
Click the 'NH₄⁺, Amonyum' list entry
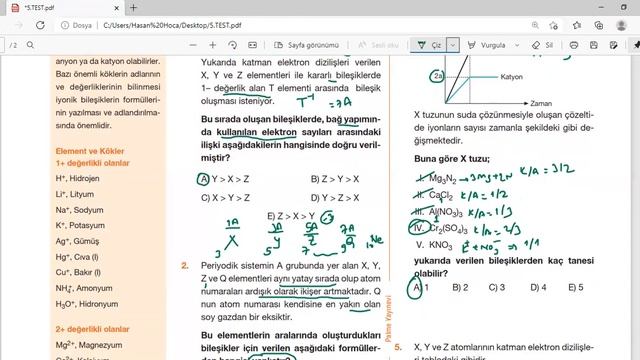coord(84,288)
